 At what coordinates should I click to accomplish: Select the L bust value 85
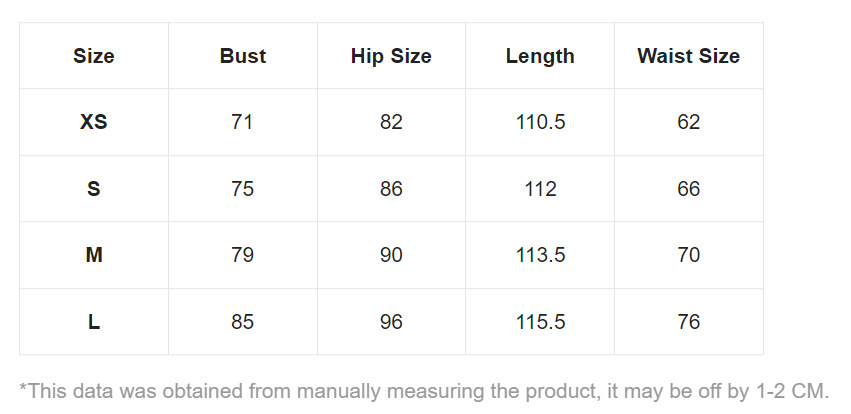243,322
